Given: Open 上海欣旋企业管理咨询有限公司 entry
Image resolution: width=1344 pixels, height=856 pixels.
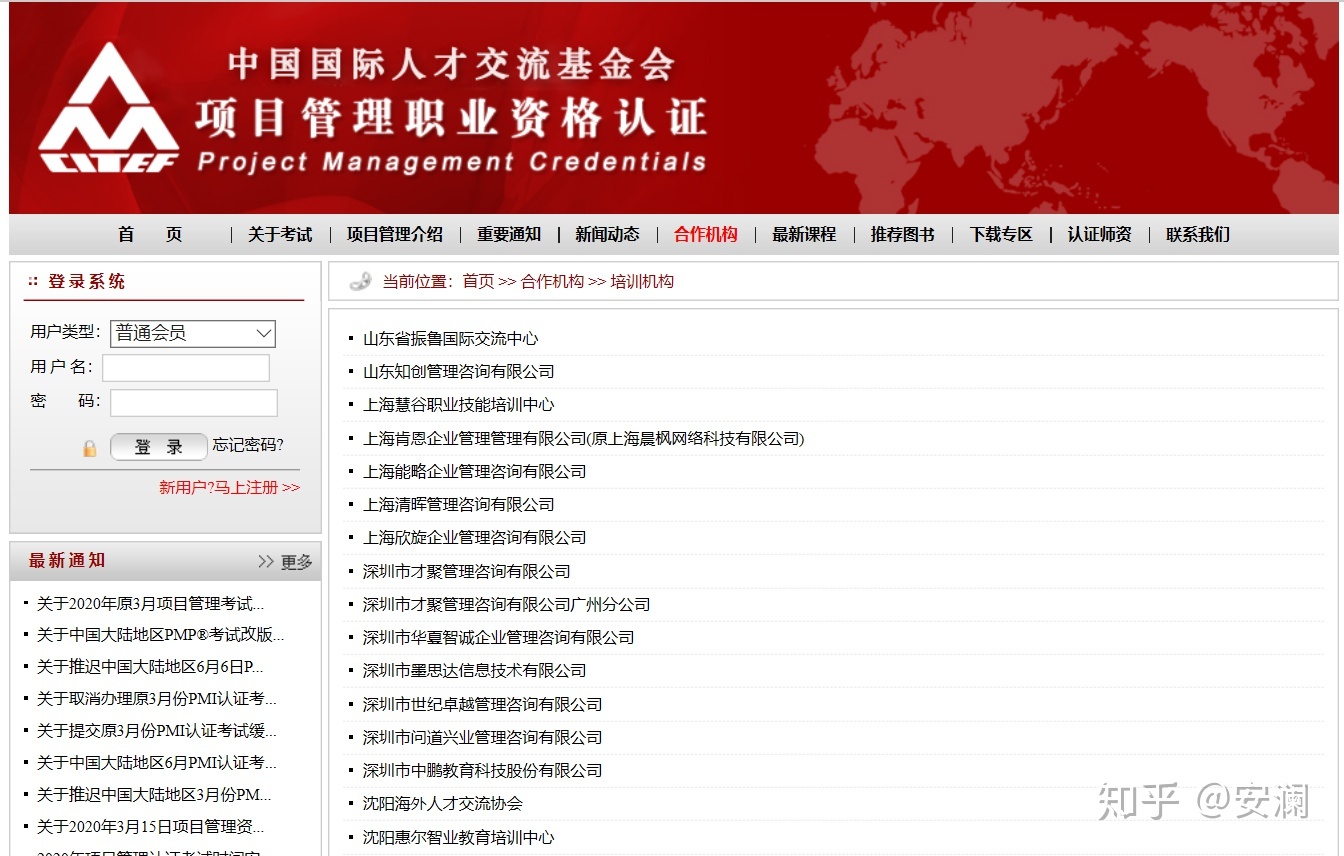Looking at the screenshot, I should pos(474,538).
